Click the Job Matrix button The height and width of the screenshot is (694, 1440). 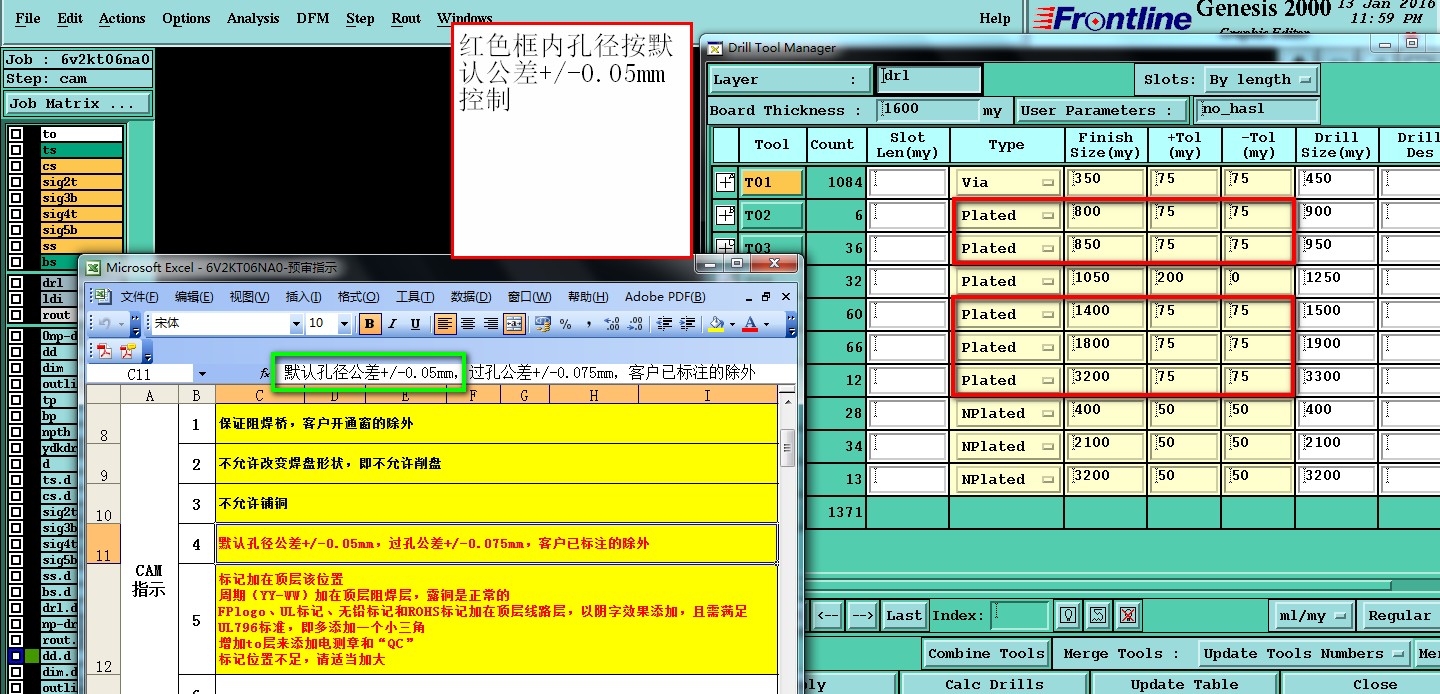coord(78,103)
